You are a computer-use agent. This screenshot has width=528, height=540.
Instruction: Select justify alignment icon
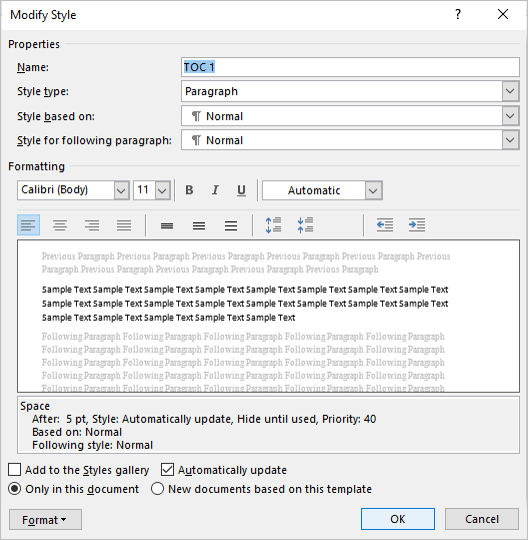pyautogui.click(x=124, y=225)
